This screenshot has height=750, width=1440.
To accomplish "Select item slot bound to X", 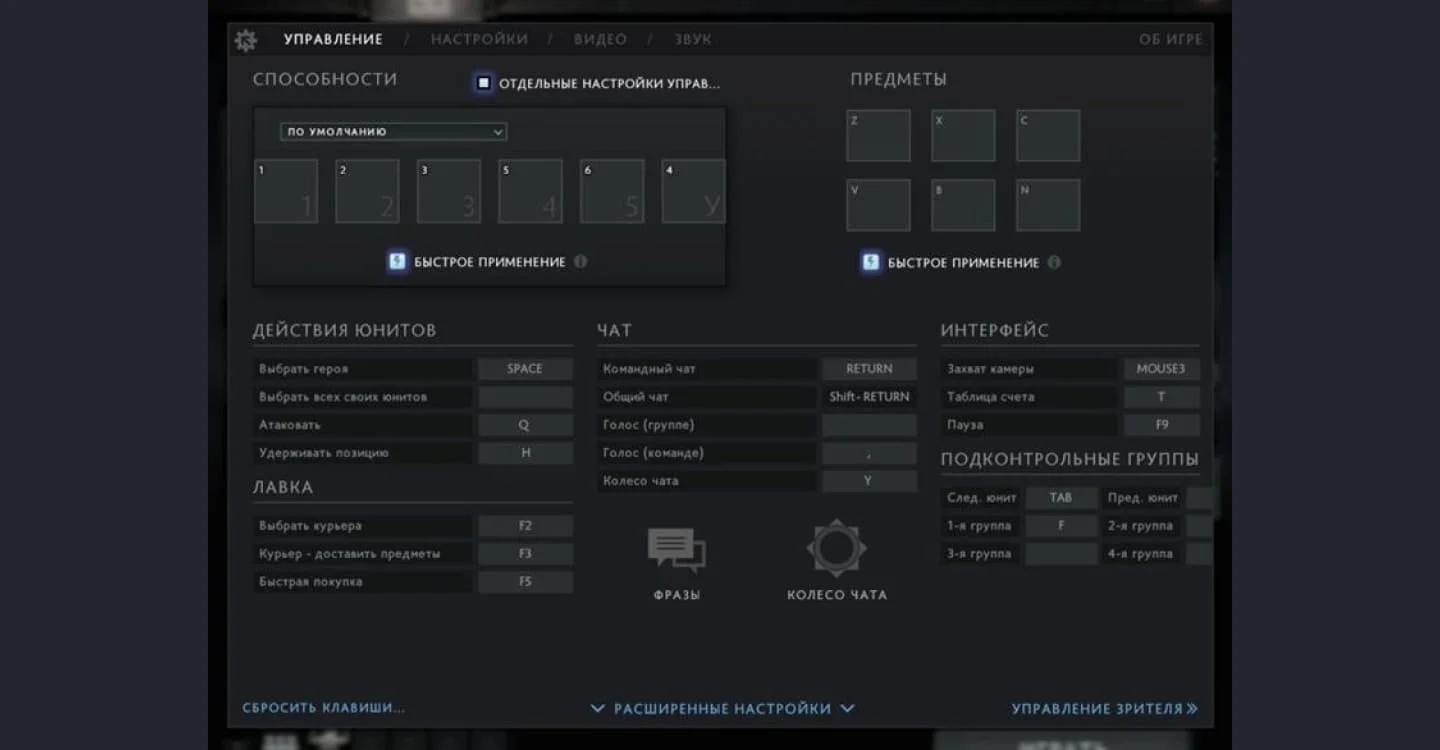I will [x=963, y=136].
